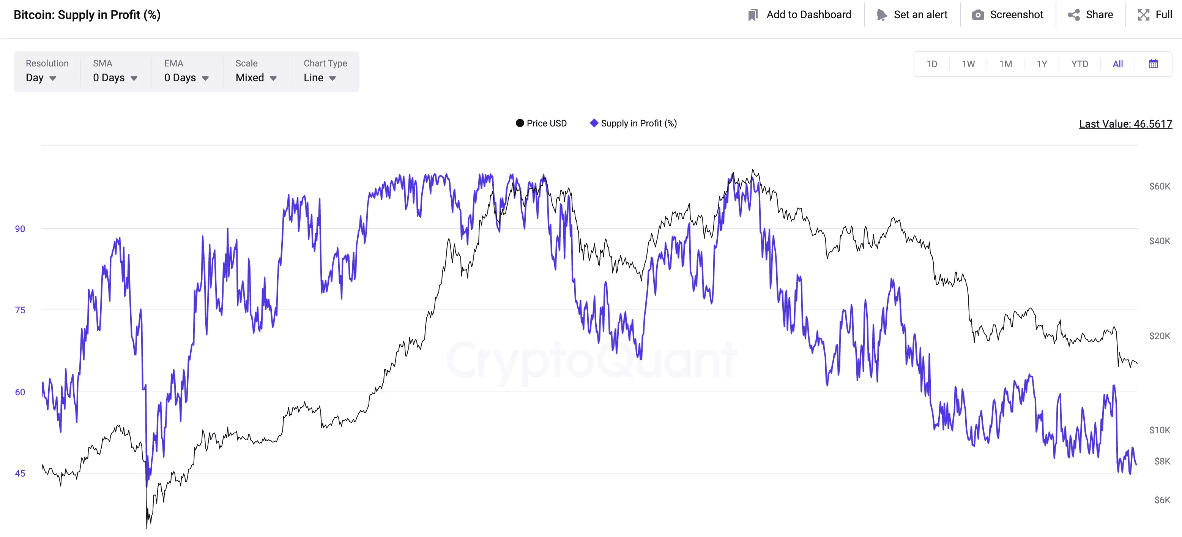This screenshot has width=1182, height=537.
Task: Expand the Resolution Day dropdown
Action: click(x=41, y=78)
